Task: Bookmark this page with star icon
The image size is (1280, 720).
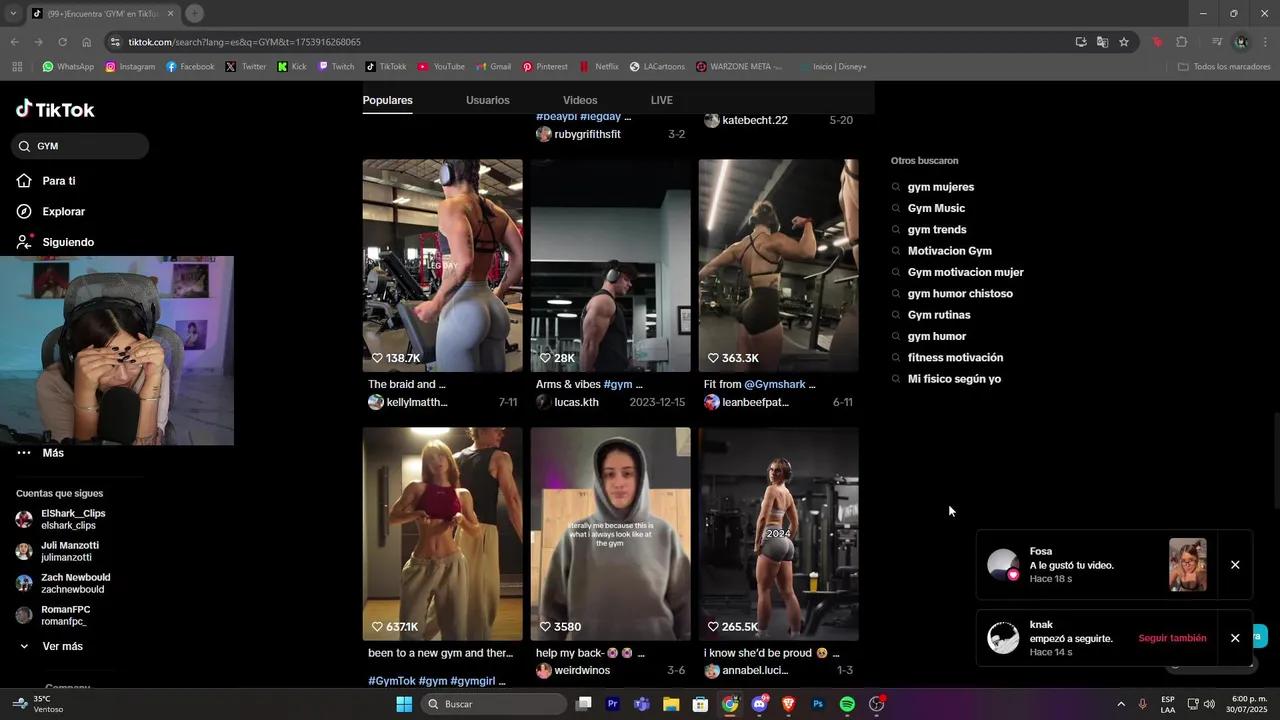Action: click(x=1124, y=42)
